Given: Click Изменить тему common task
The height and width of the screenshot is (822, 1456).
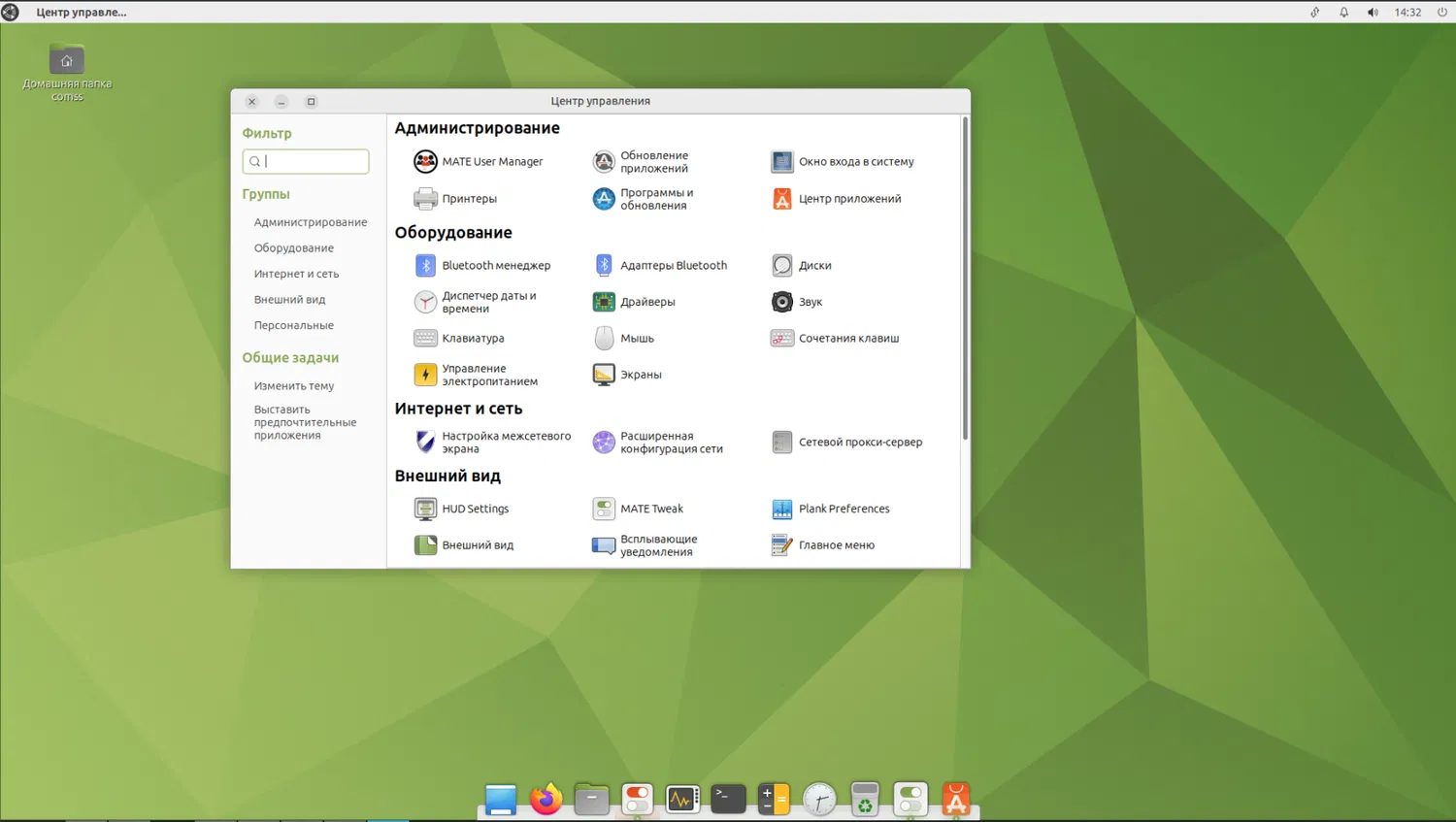Looking at the screenshot, I should coord(294,385).
